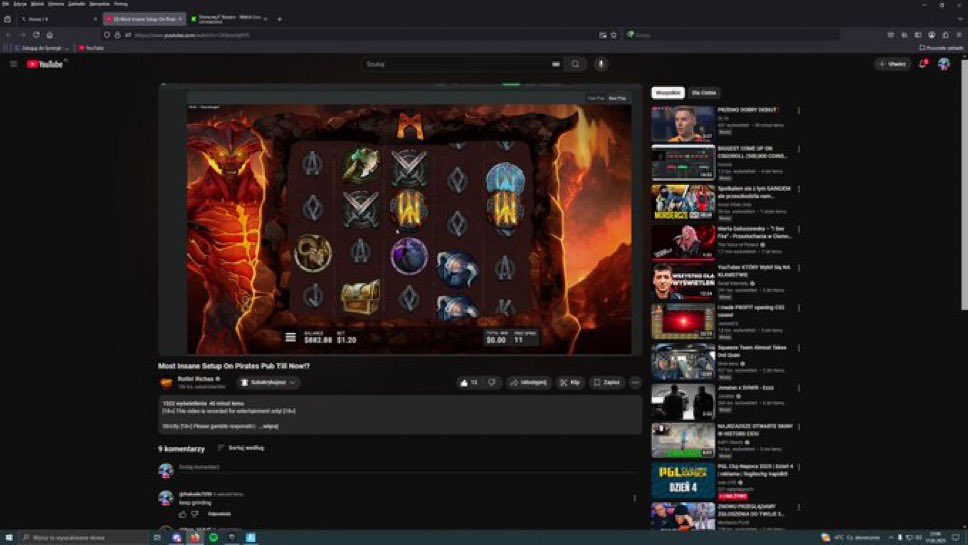Click the Windows taskbar search box
Image resolution: width=968 pixels, height=545 pixels.
85,538
